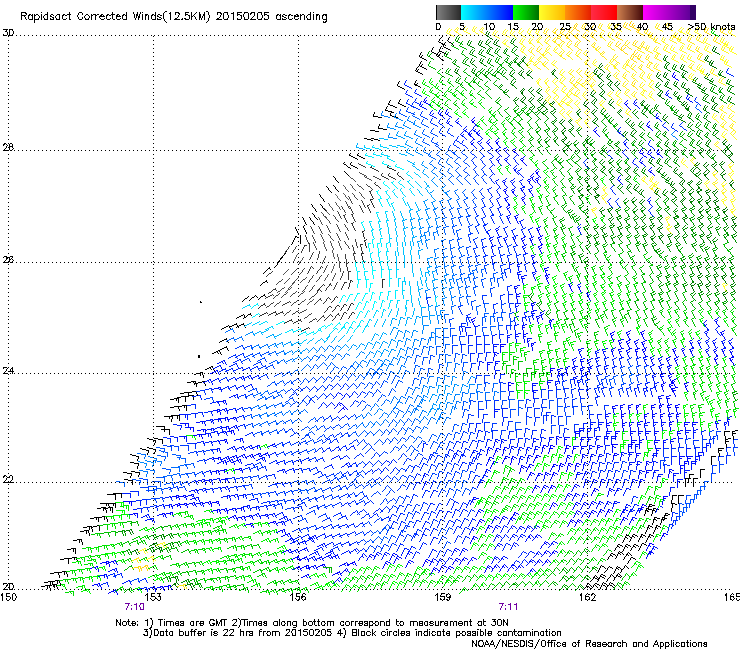The image size is (740, 650).
Task: Click the purple '7:11' swath time label
Action: [508, 607]
